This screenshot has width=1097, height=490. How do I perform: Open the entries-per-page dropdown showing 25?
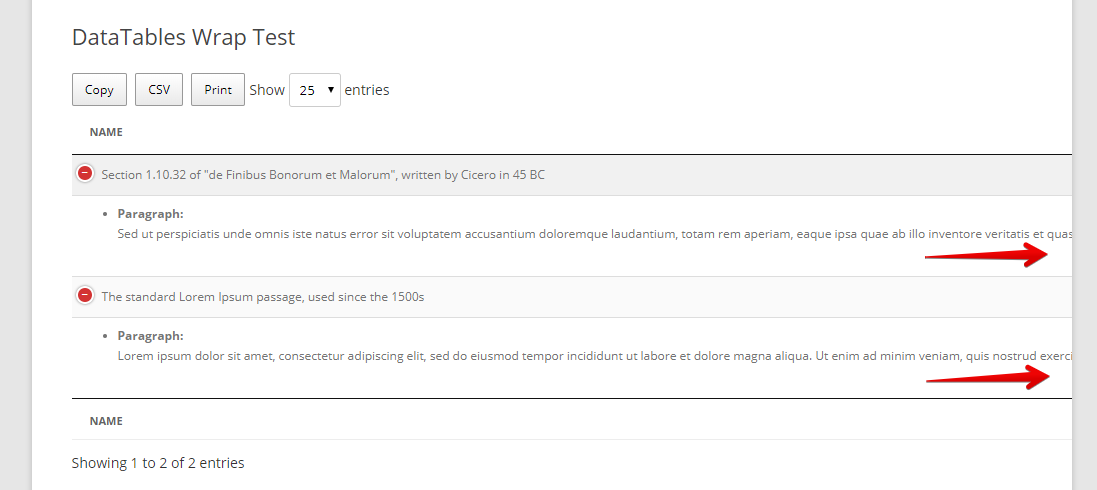[x=314, y=90]
